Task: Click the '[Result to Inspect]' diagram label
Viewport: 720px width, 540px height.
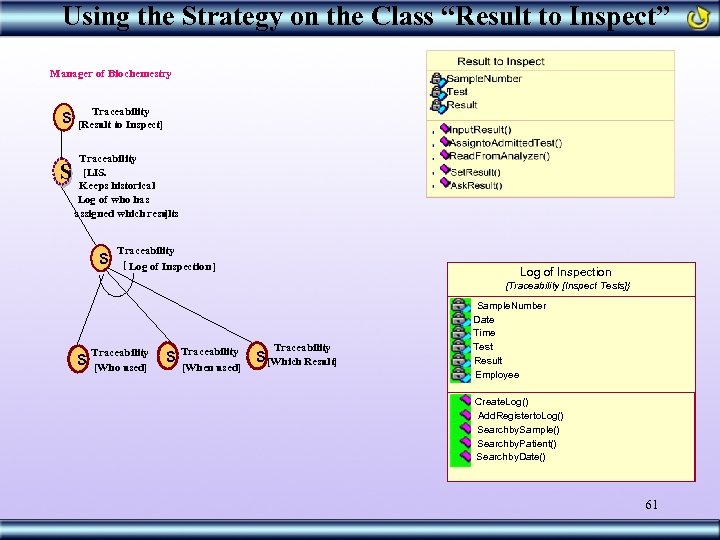Action: pyautogui.click(x=120, y=125)
